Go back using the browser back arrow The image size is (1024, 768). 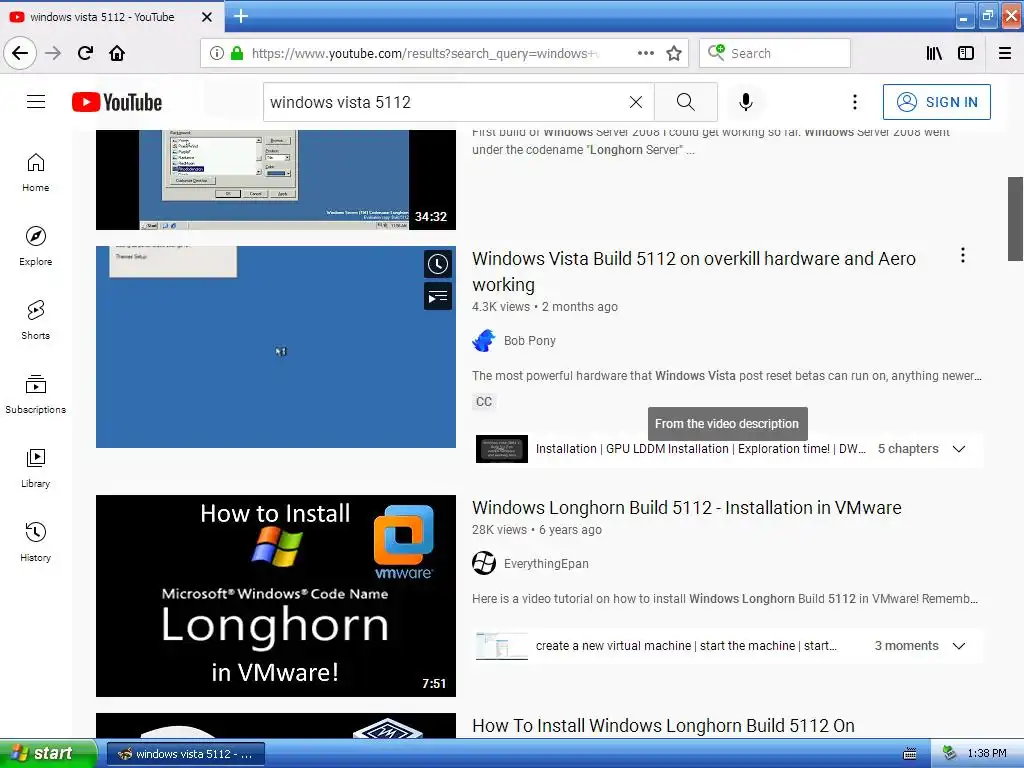[x=20, y=53]
